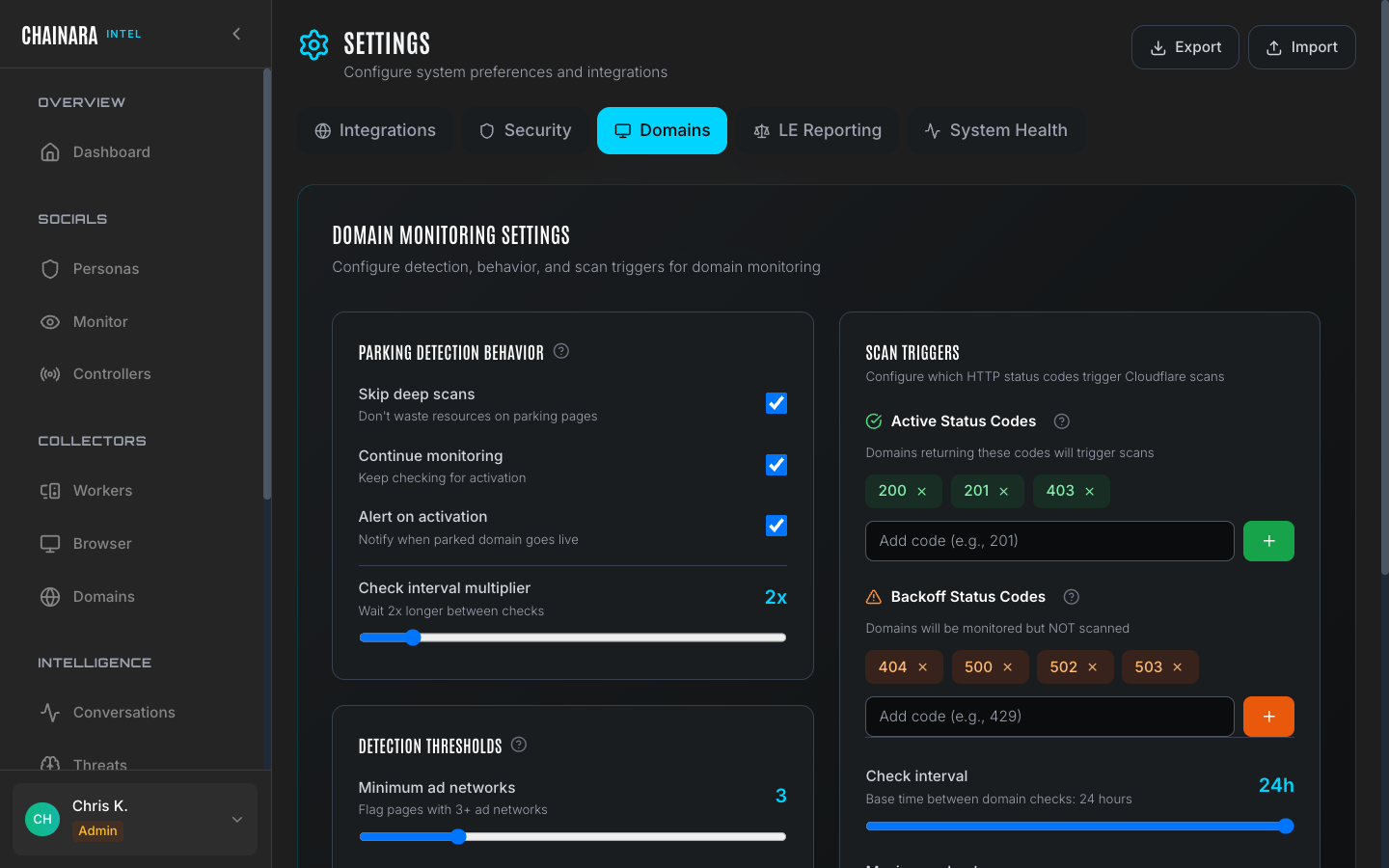Click the Domains globe icon in sidebar
This screenshot has width=1389, height=868.
(x=50, y=597)
